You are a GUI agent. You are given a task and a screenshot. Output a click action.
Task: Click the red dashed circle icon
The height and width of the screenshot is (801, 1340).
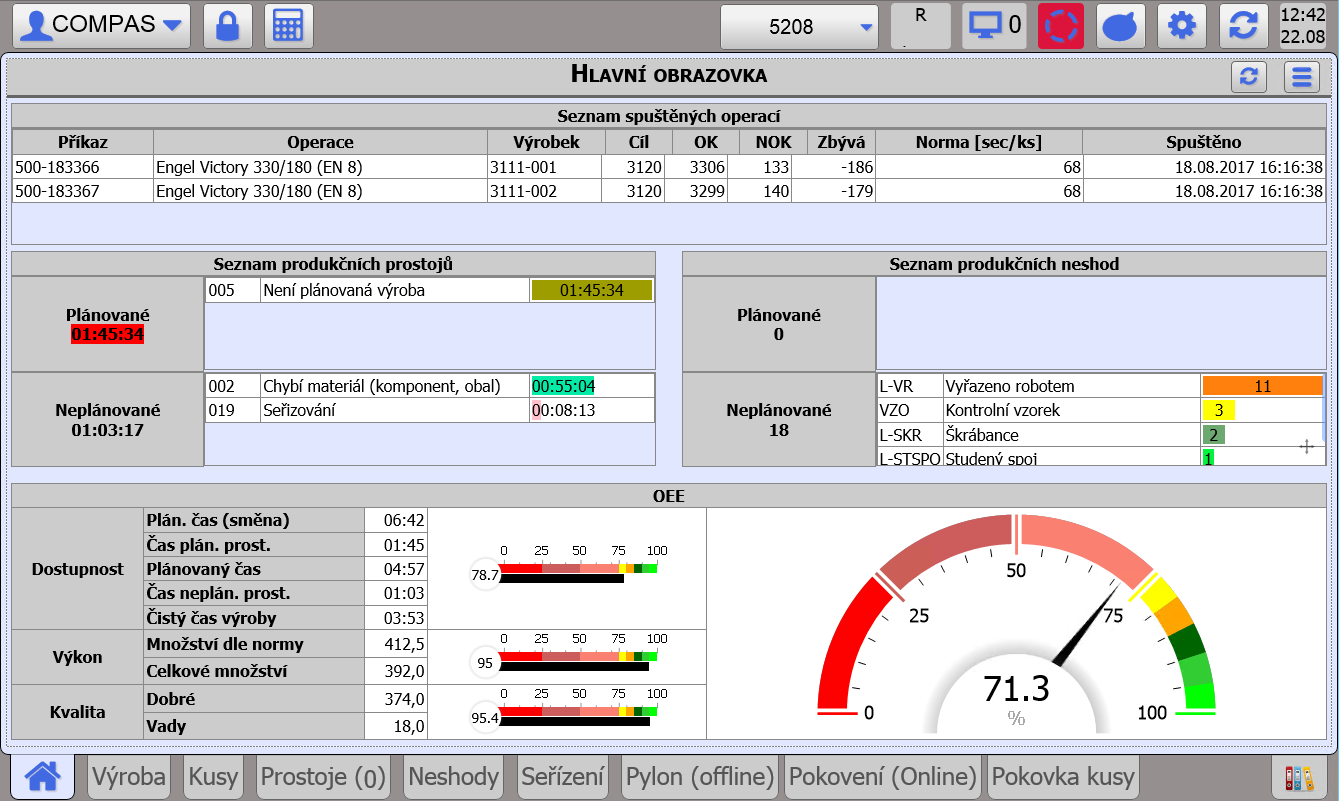[1061, 26]
